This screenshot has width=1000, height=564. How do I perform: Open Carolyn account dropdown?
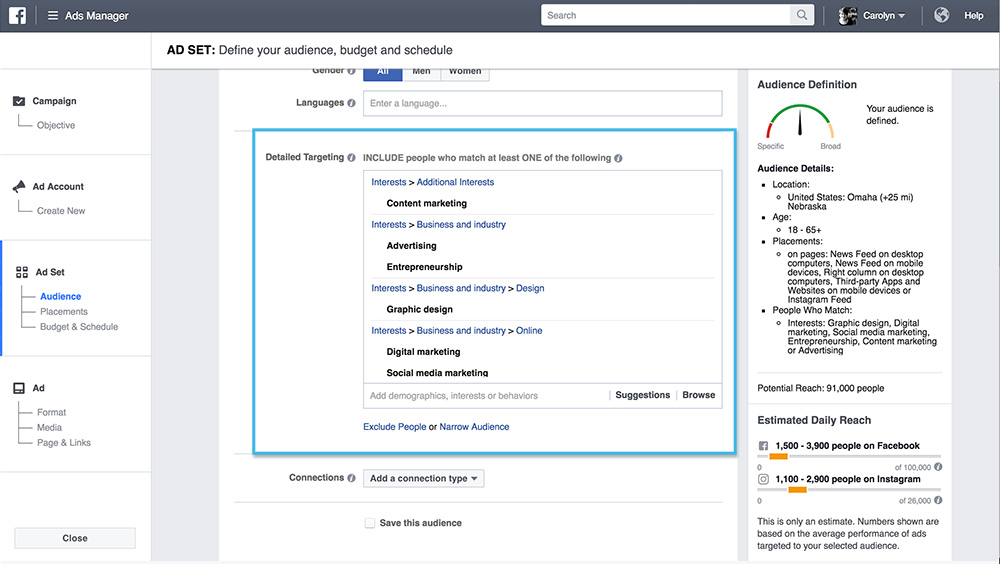pos(884,15)
